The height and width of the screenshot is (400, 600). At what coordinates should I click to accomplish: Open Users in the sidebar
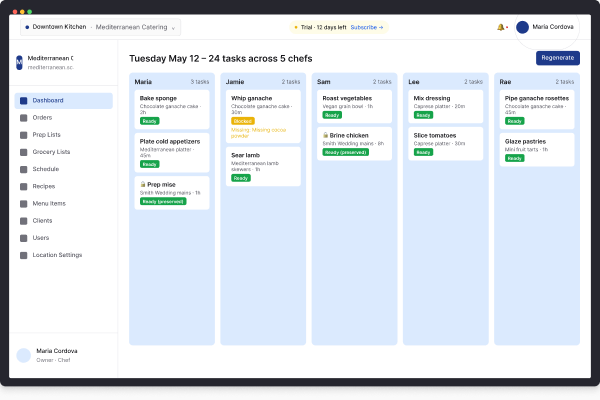point(64,238)
